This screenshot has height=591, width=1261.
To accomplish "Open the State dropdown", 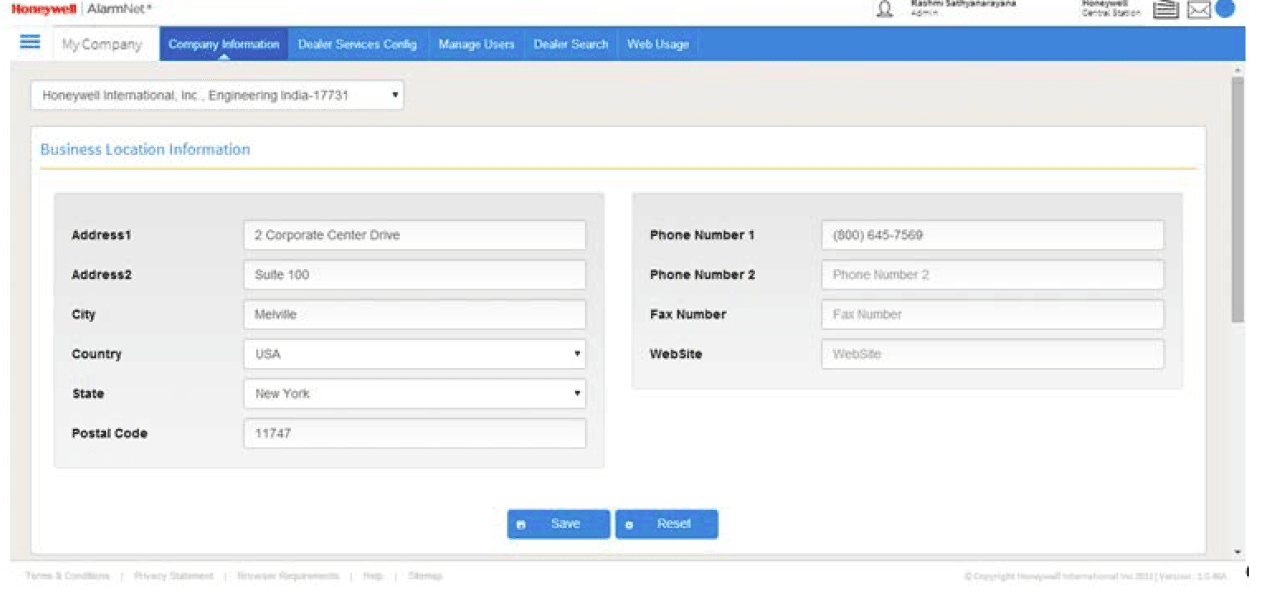I will pyautogui.click(x=414, y=394).
